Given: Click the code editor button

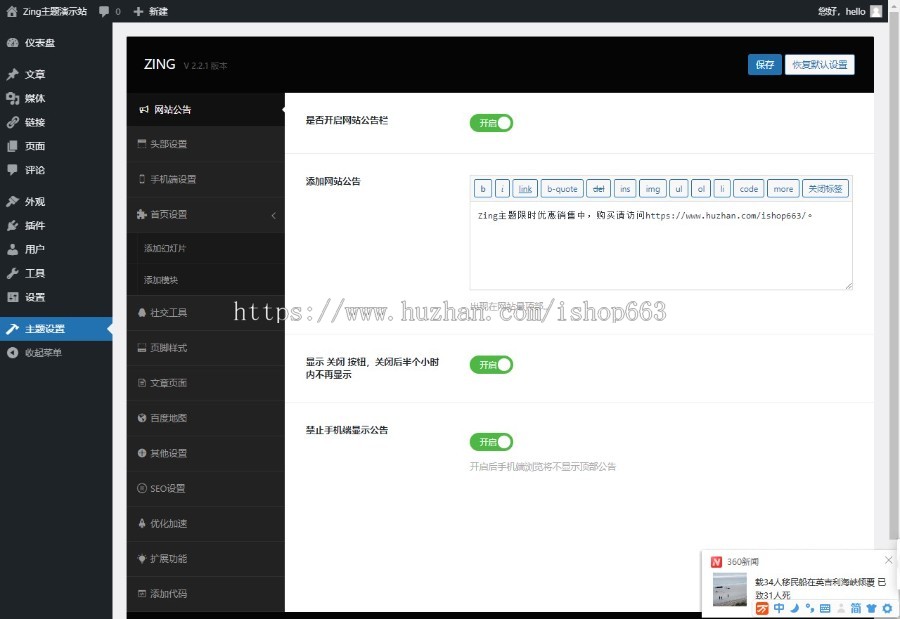Looking at the screenshot, I should click(x=748, y=188).
